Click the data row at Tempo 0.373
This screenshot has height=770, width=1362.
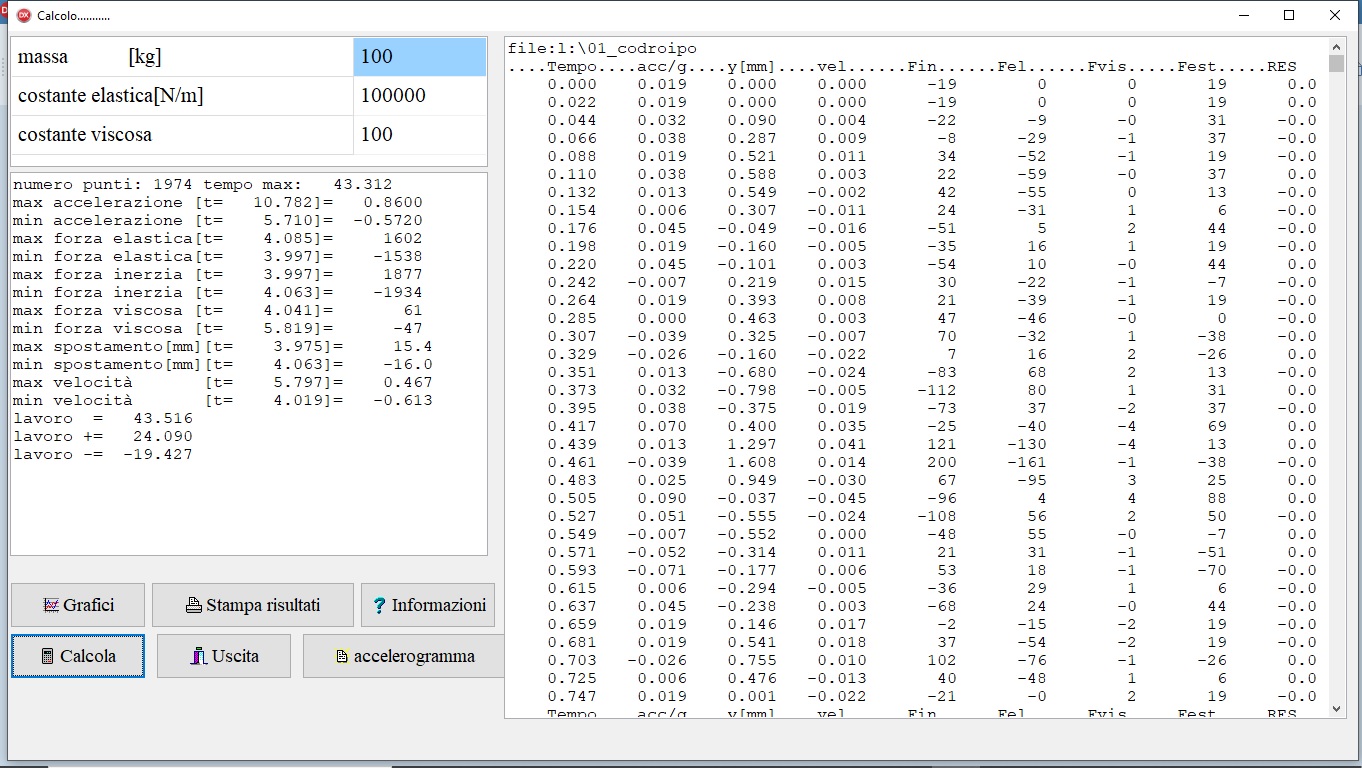click(x=932, y=391)
